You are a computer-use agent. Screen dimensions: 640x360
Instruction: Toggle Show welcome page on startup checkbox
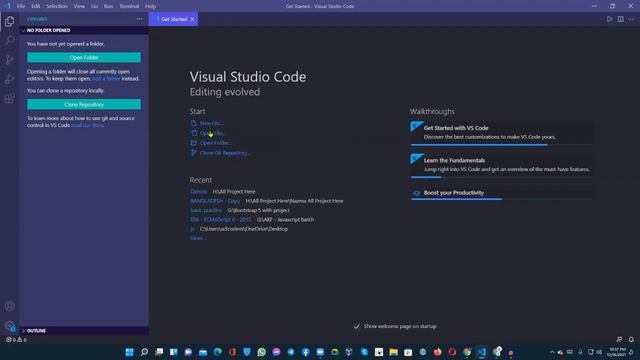click(x=357, y=326)
